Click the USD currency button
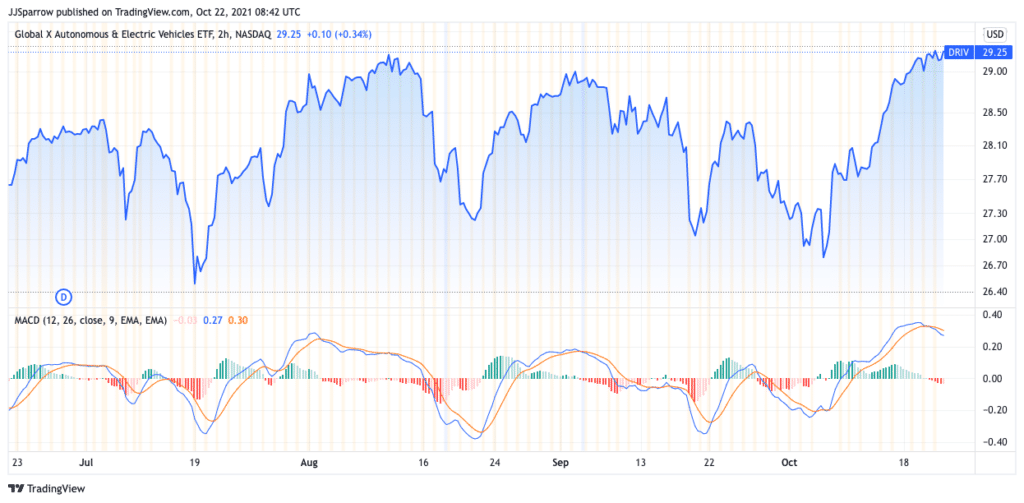The height and width of the screenshot is (503, 1024). tap(995, 34)
